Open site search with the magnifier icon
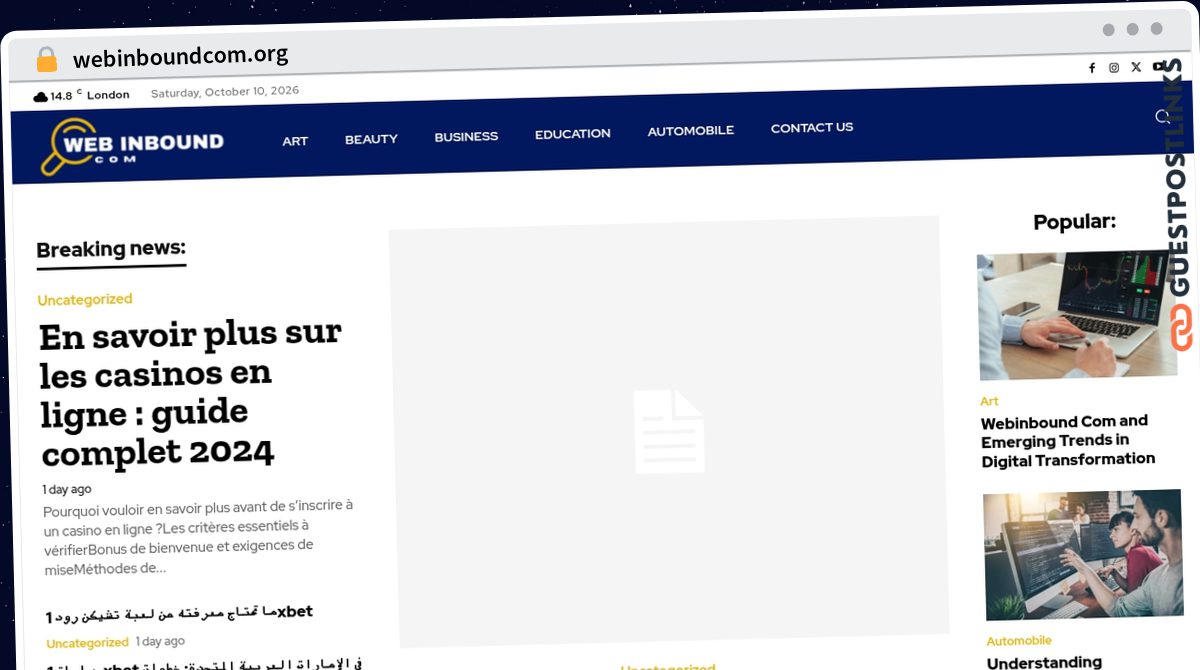 click(x=1163, y=117)
